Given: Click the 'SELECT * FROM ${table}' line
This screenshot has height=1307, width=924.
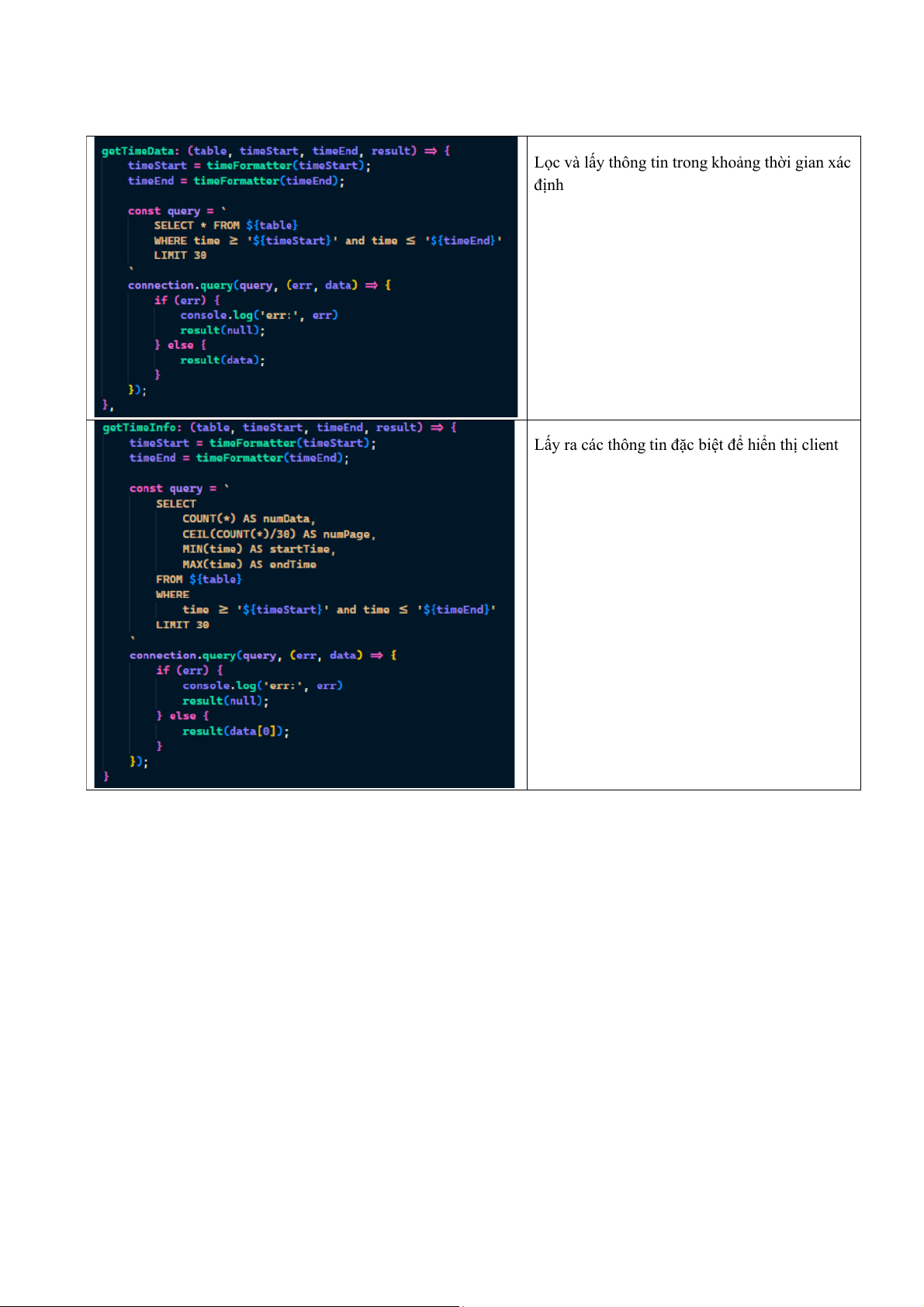Looking at the screenshot, I should point(226,226).
